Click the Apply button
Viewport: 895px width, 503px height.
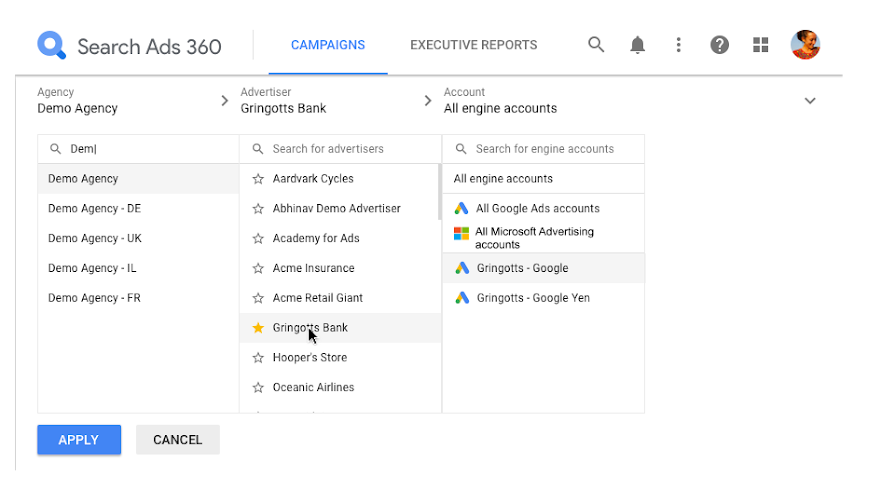[x=79, y=440]
